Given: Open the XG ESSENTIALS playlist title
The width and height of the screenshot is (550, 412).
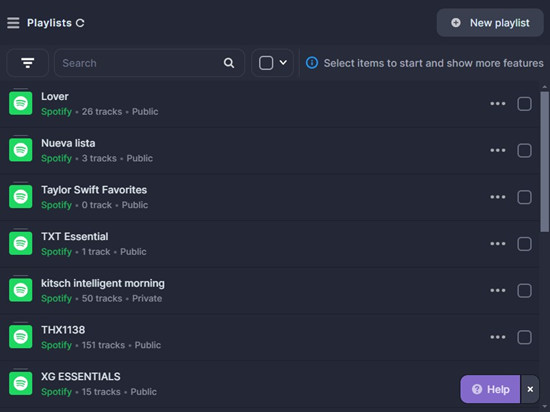Looking at the screenshot, I should [81, 377].
